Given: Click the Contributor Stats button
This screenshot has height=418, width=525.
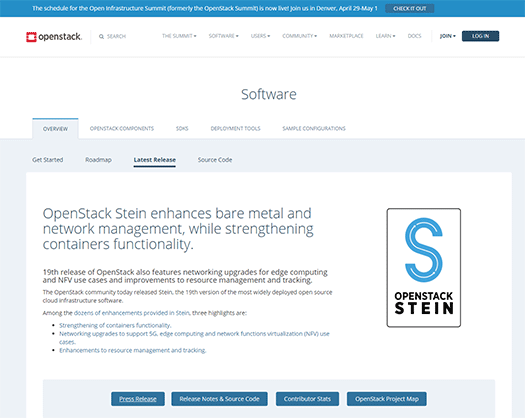Looking at the screenshot, I should 307,399.
